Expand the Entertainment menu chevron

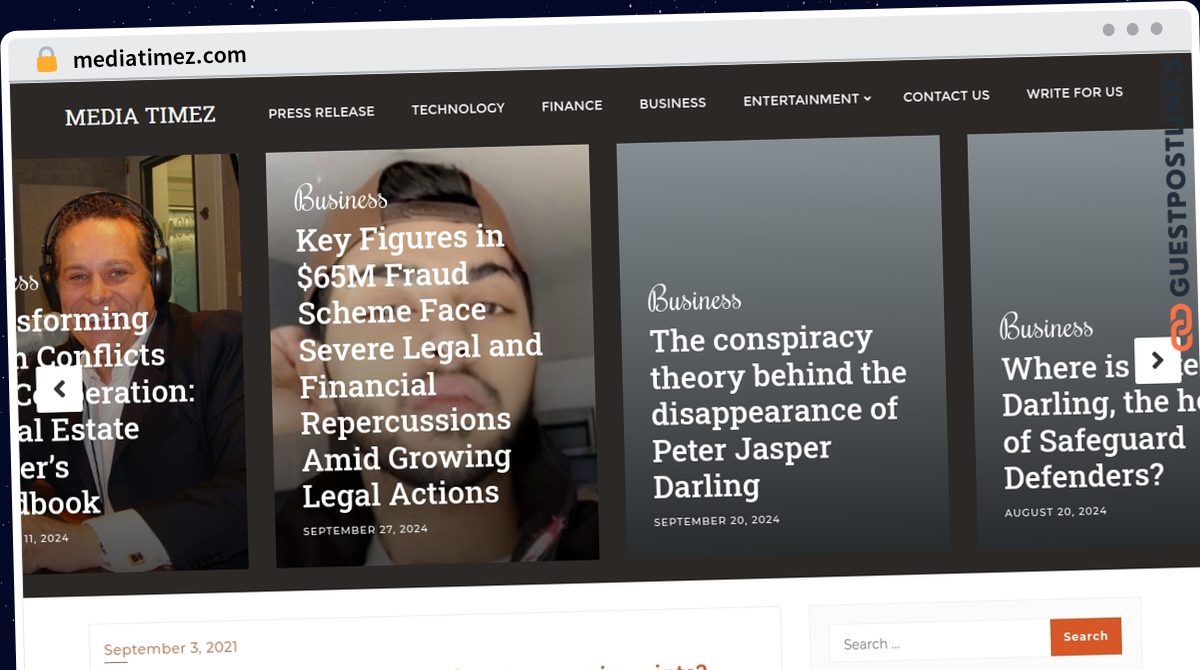[867, 98]
